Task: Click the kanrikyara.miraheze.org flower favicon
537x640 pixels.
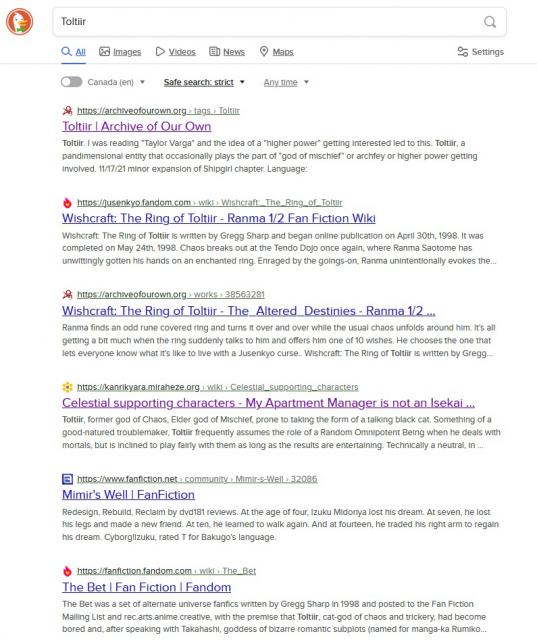Action: (x=67, y=387)
